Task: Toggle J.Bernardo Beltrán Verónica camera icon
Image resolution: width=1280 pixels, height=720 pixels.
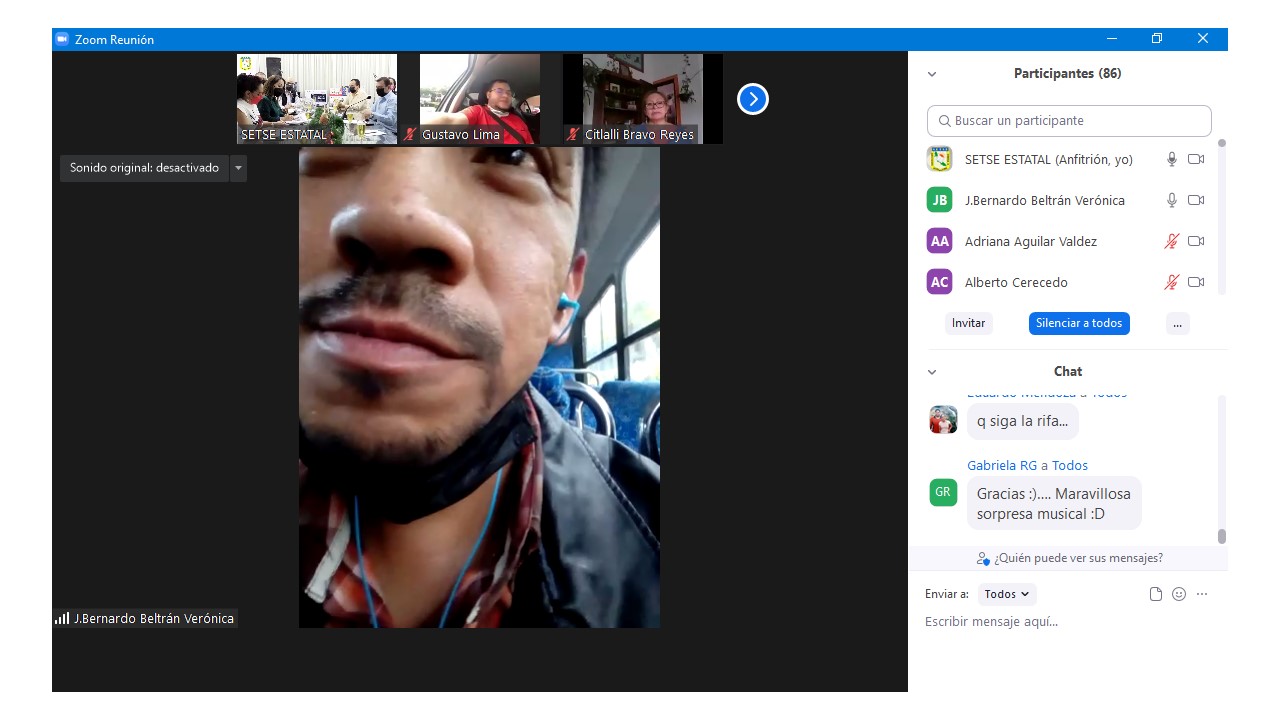Action: tap(1196, 200)
